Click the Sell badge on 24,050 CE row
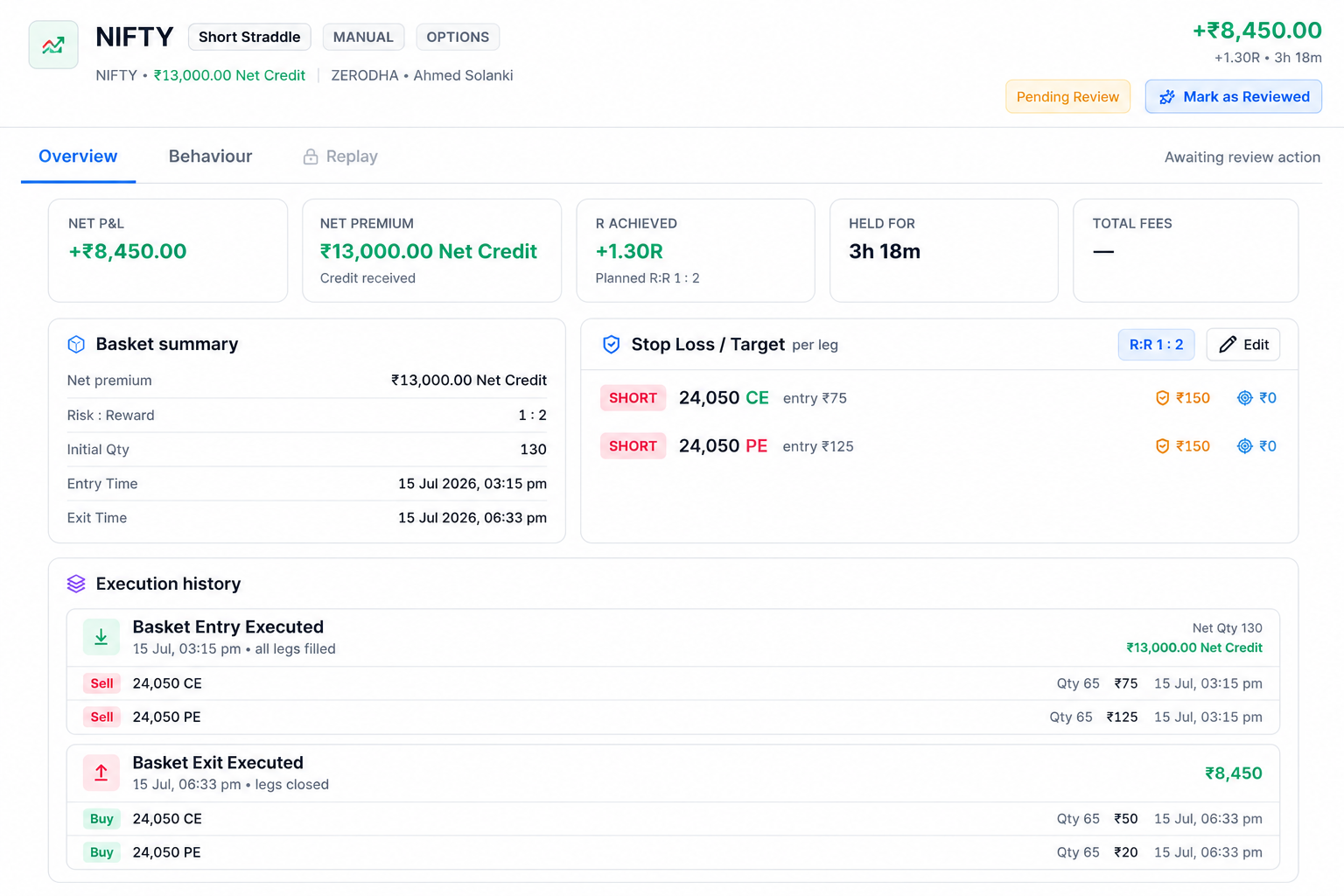 click(x=101, y=683)
